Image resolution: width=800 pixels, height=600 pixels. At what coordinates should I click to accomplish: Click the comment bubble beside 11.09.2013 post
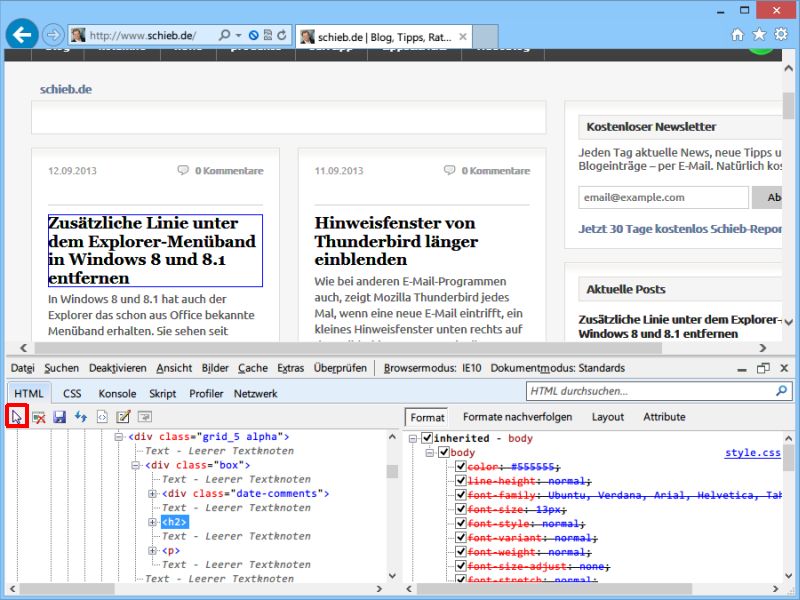click(449, 170)
